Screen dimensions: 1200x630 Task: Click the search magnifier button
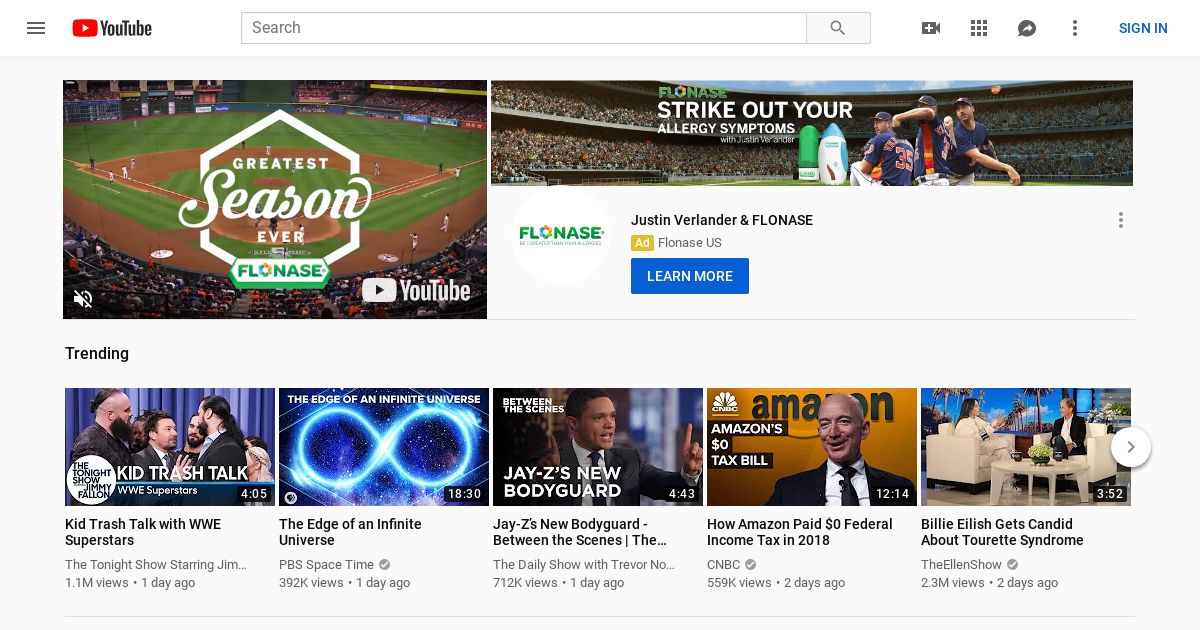tap(838, 28)
